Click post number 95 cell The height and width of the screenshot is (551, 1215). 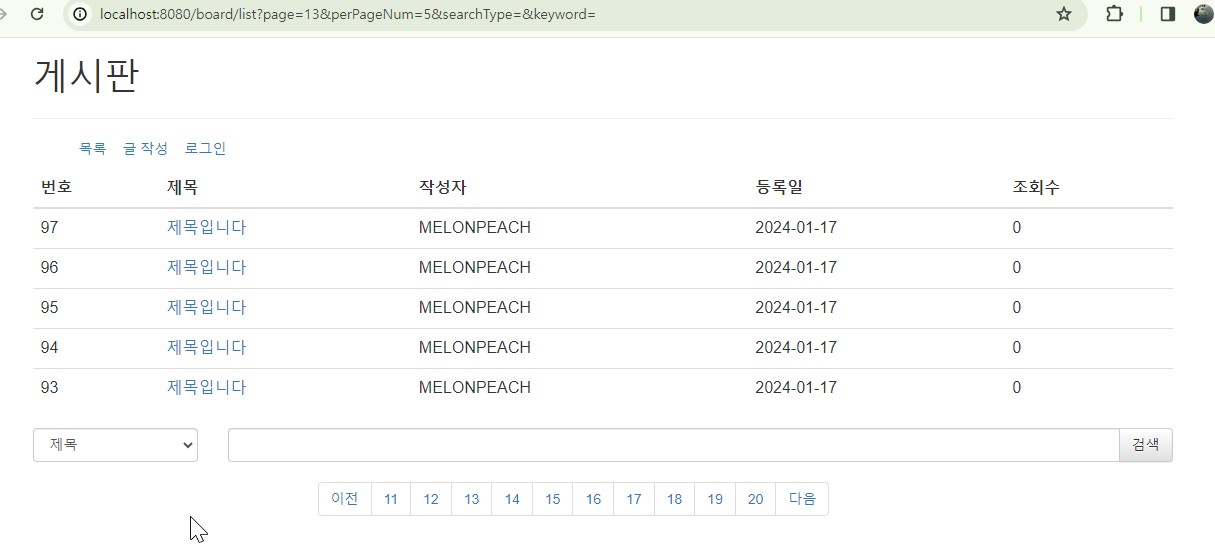coord(50,307)
